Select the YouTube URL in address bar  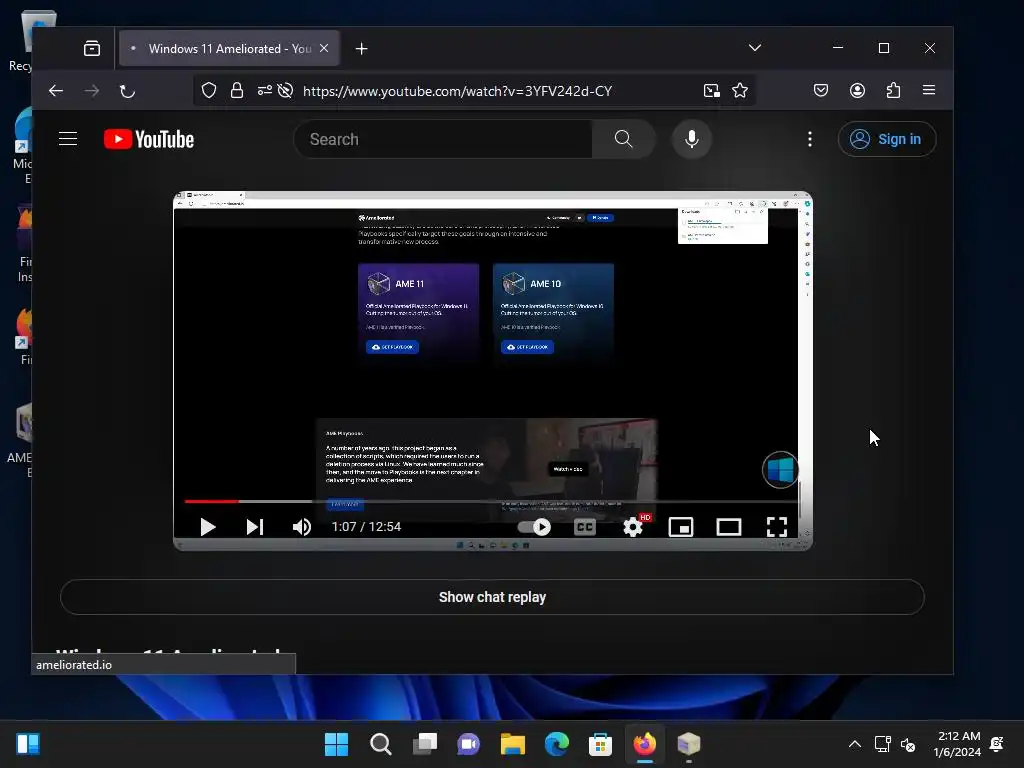(x=457, y=91)
